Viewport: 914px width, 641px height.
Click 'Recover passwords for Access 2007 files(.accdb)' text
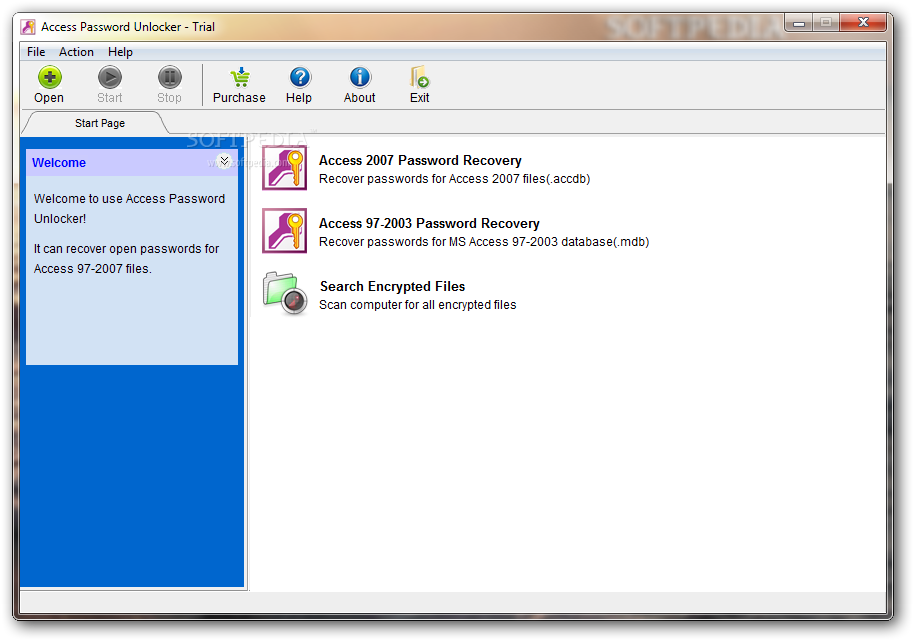coord(455,179)
